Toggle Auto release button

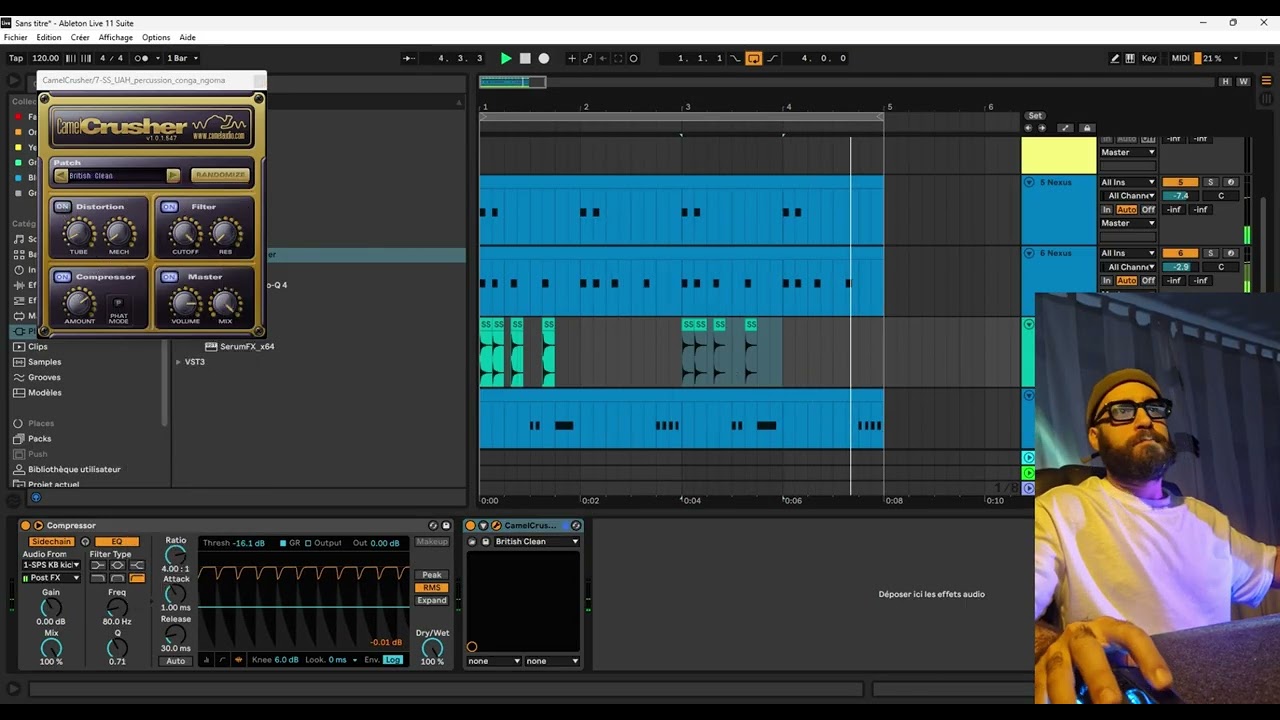[176, 661]
